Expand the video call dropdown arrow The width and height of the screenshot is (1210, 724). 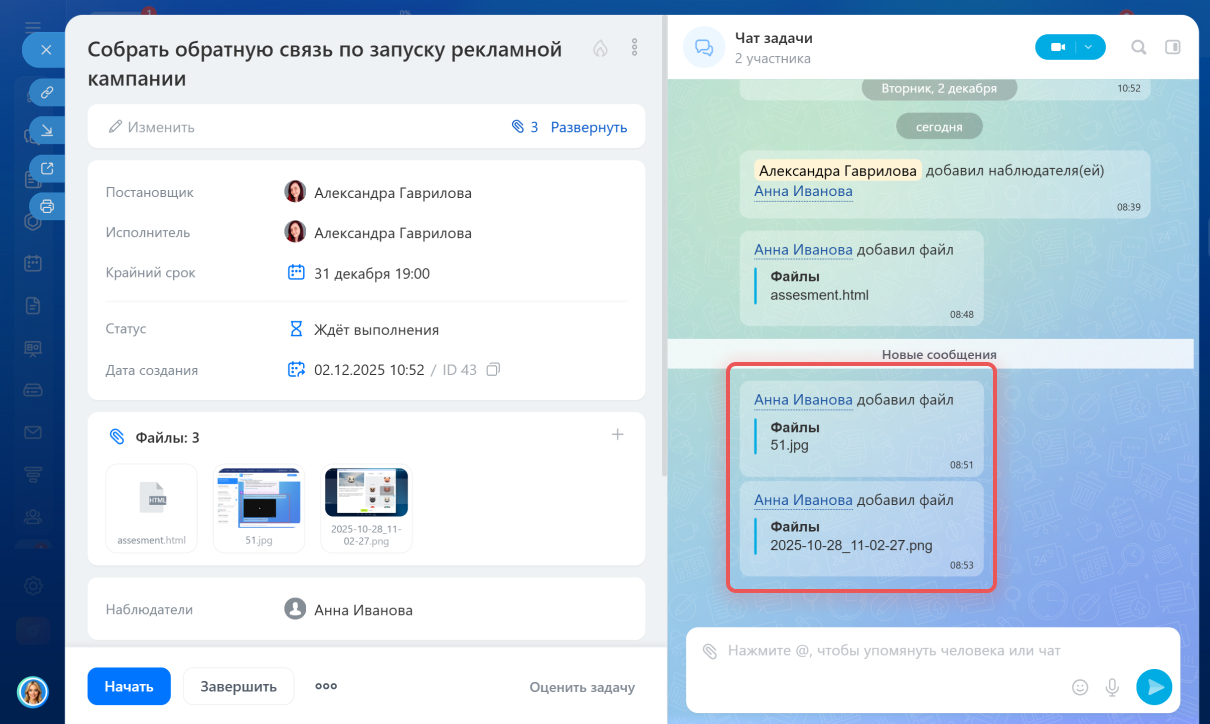pyautogui.click(x=1089, y=47)
